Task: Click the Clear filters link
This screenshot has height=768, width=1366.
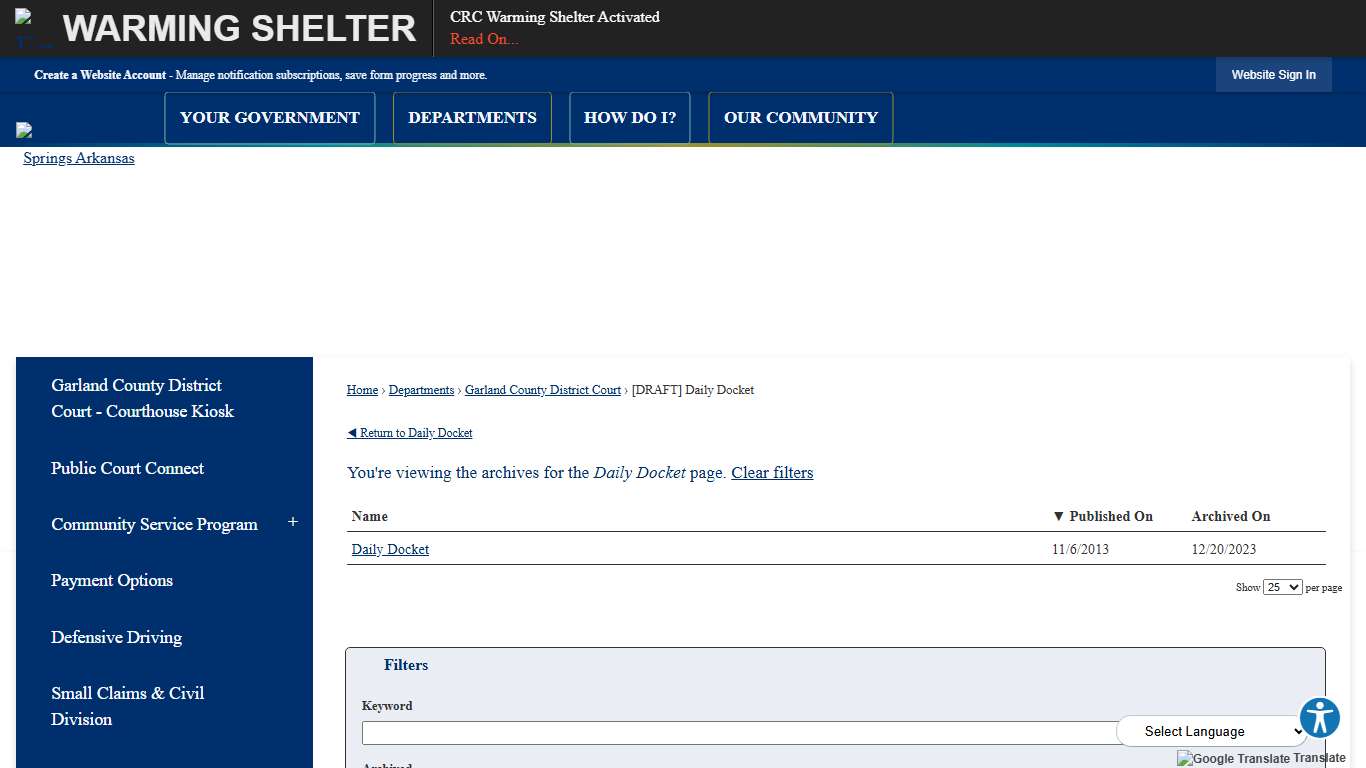Action: tap(772, 472)
